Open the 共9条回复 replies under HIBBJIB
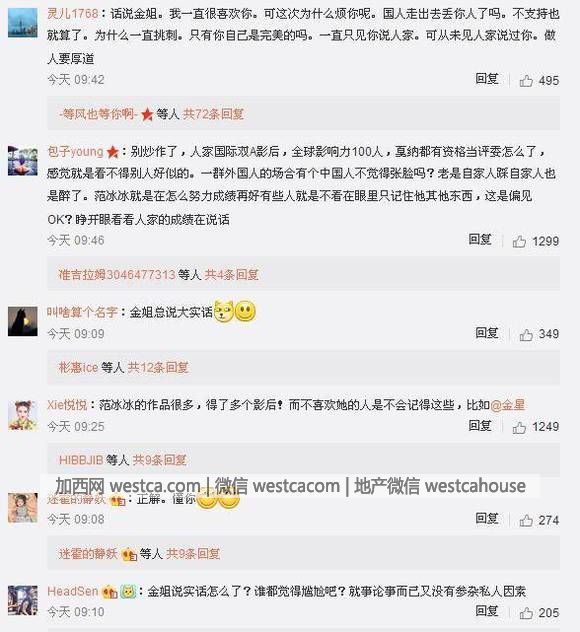Viewport: 580px width, 632px height. [x=160, y=460]
